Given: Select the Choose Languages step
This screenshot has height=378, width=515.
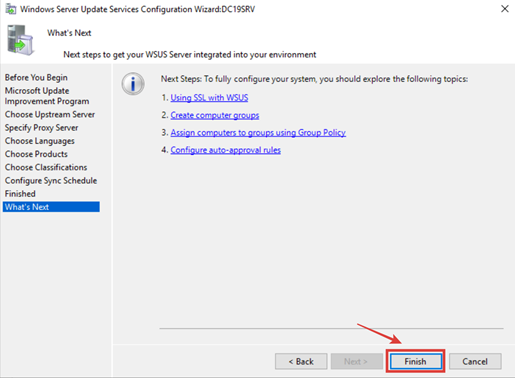Looking at the screenshot, I should pyautogui.click(x=40, y=141).
